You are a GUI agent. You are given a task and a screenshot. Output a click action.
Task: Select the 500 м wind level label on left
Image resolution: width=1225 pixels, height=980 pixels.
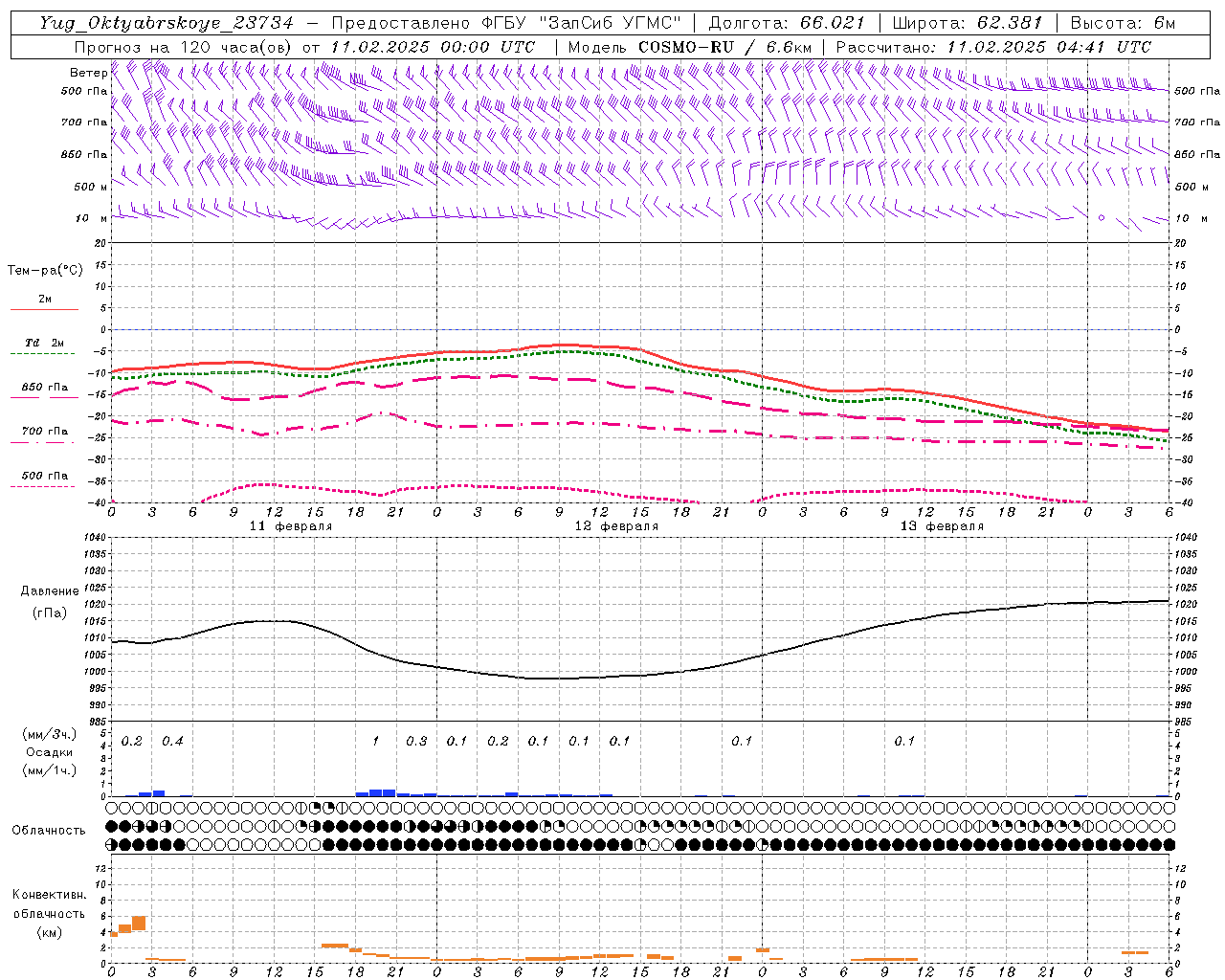coord(91,187)
